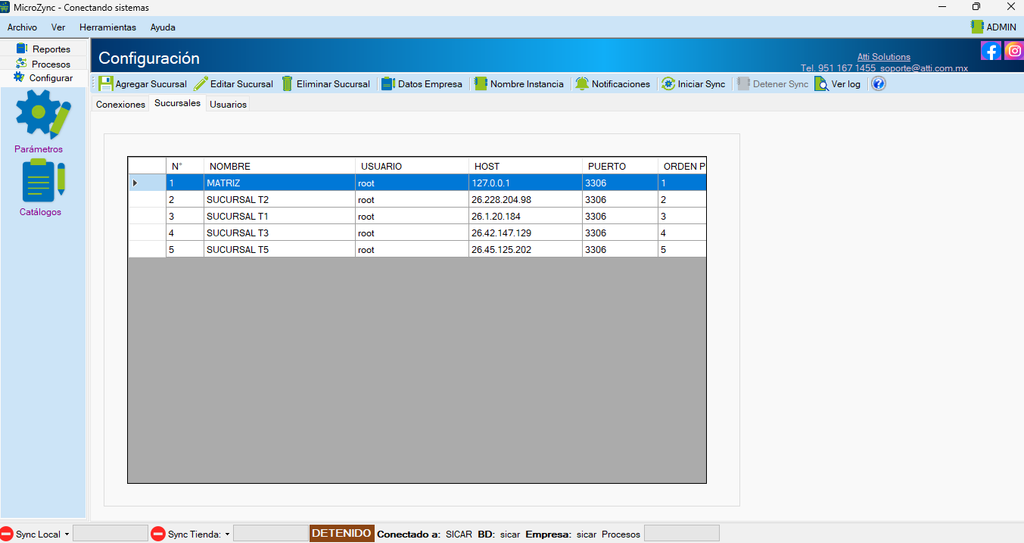Click the Agregar Sucursal label
The width and height of the screenshot is (1024, 543).
pyautogui.click(x=151, y=84)
